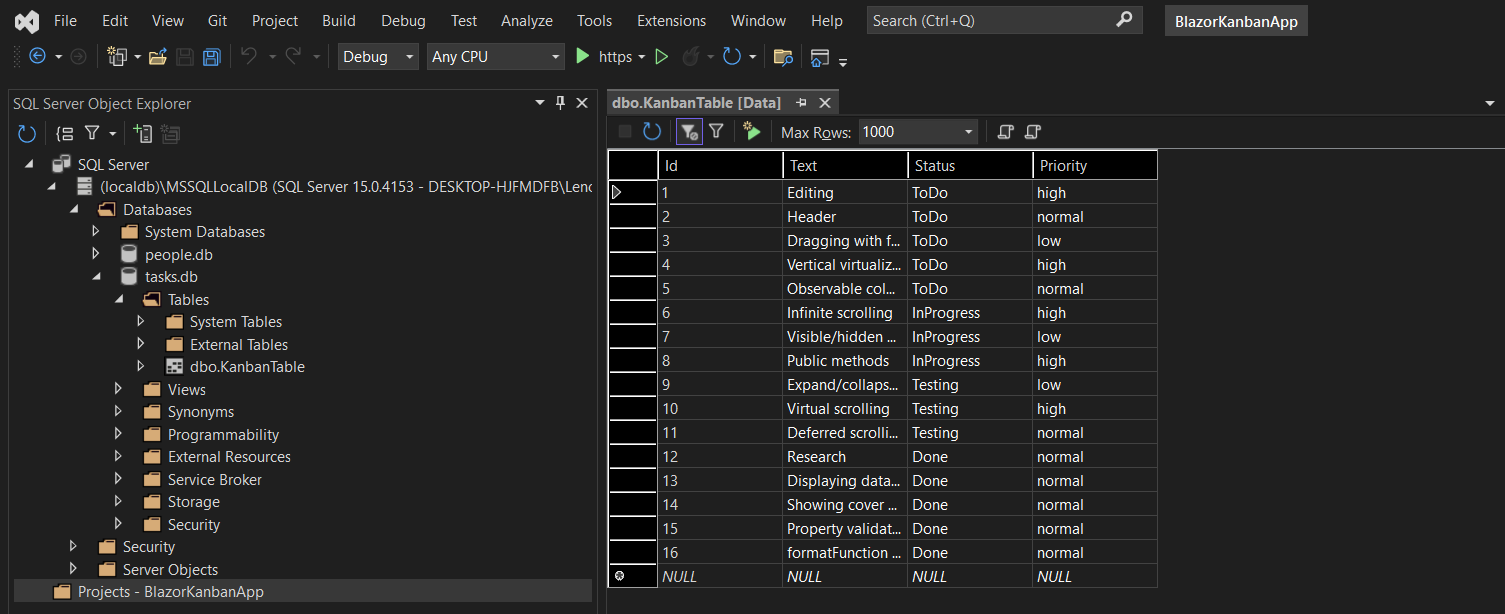Click the Visual Studio logo icon
The height and width of the screenshot is (614, 1505).
27,21
